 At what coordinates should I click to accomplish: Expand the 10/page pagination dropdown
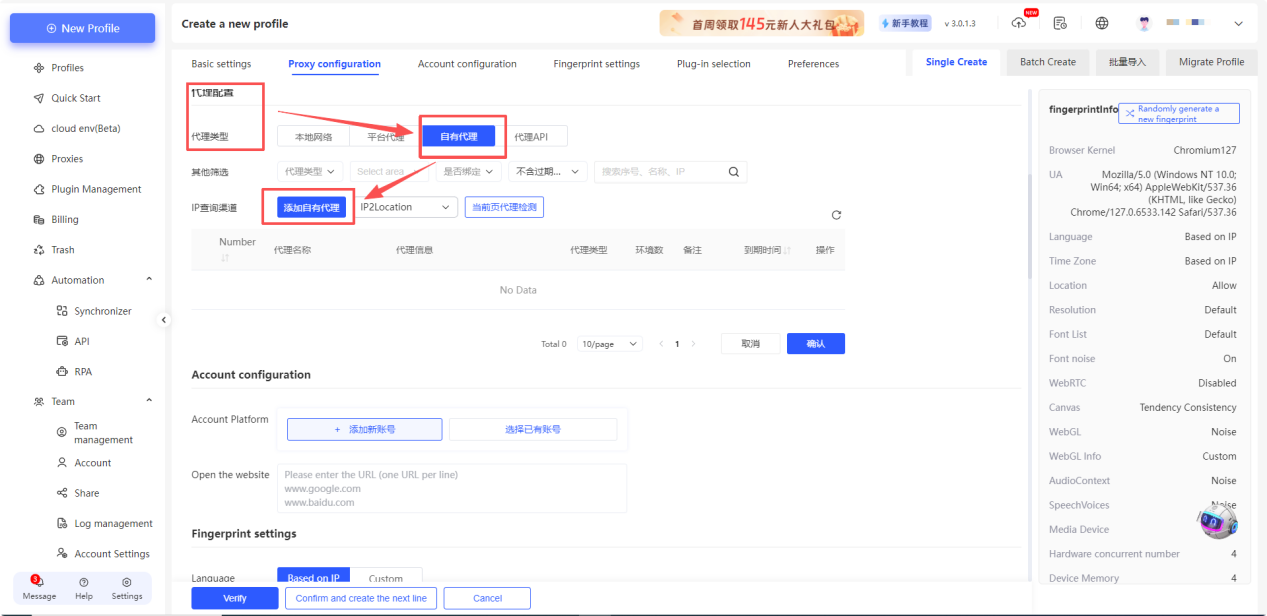610,344
